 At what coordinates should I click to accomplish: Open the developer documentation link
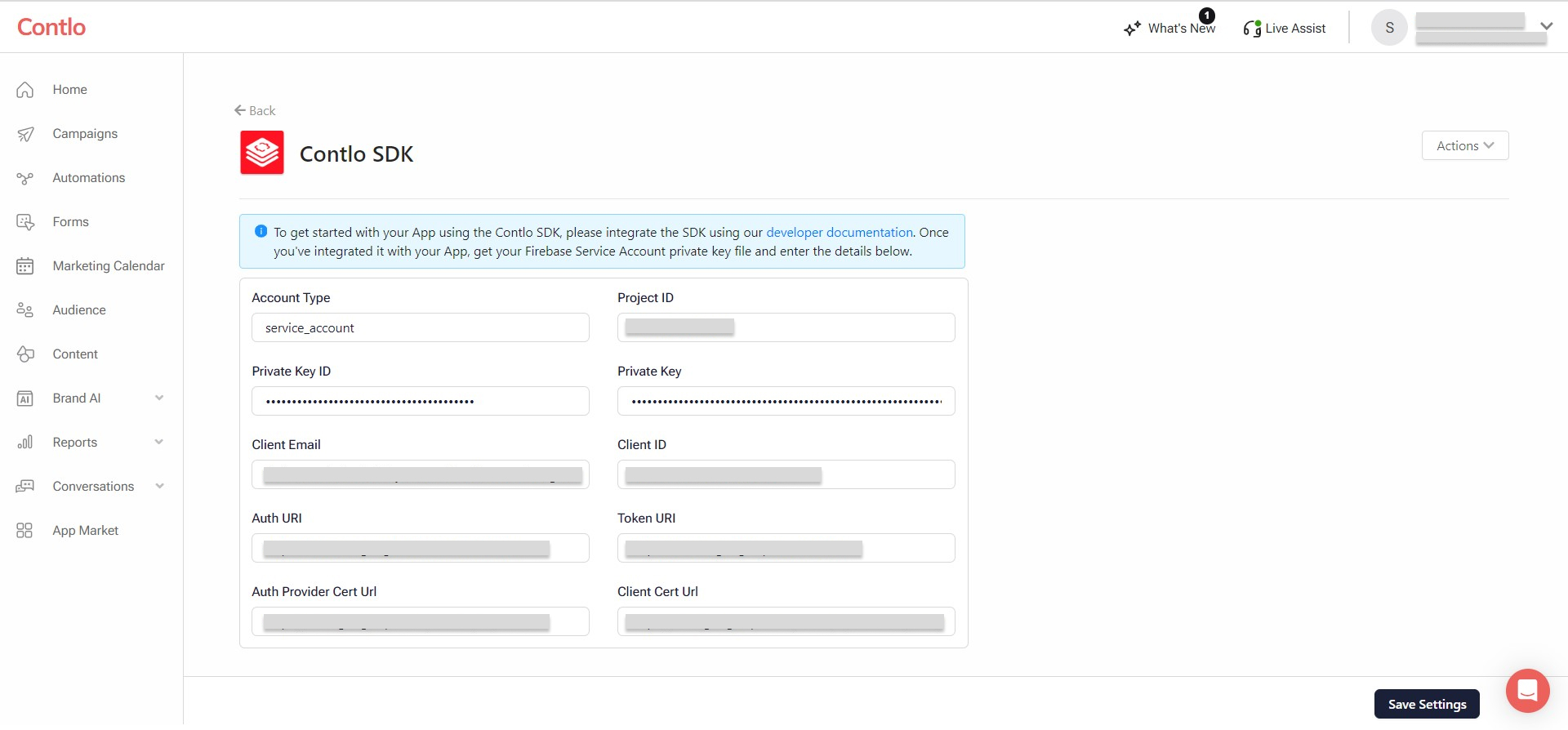[x=840, y=233]
